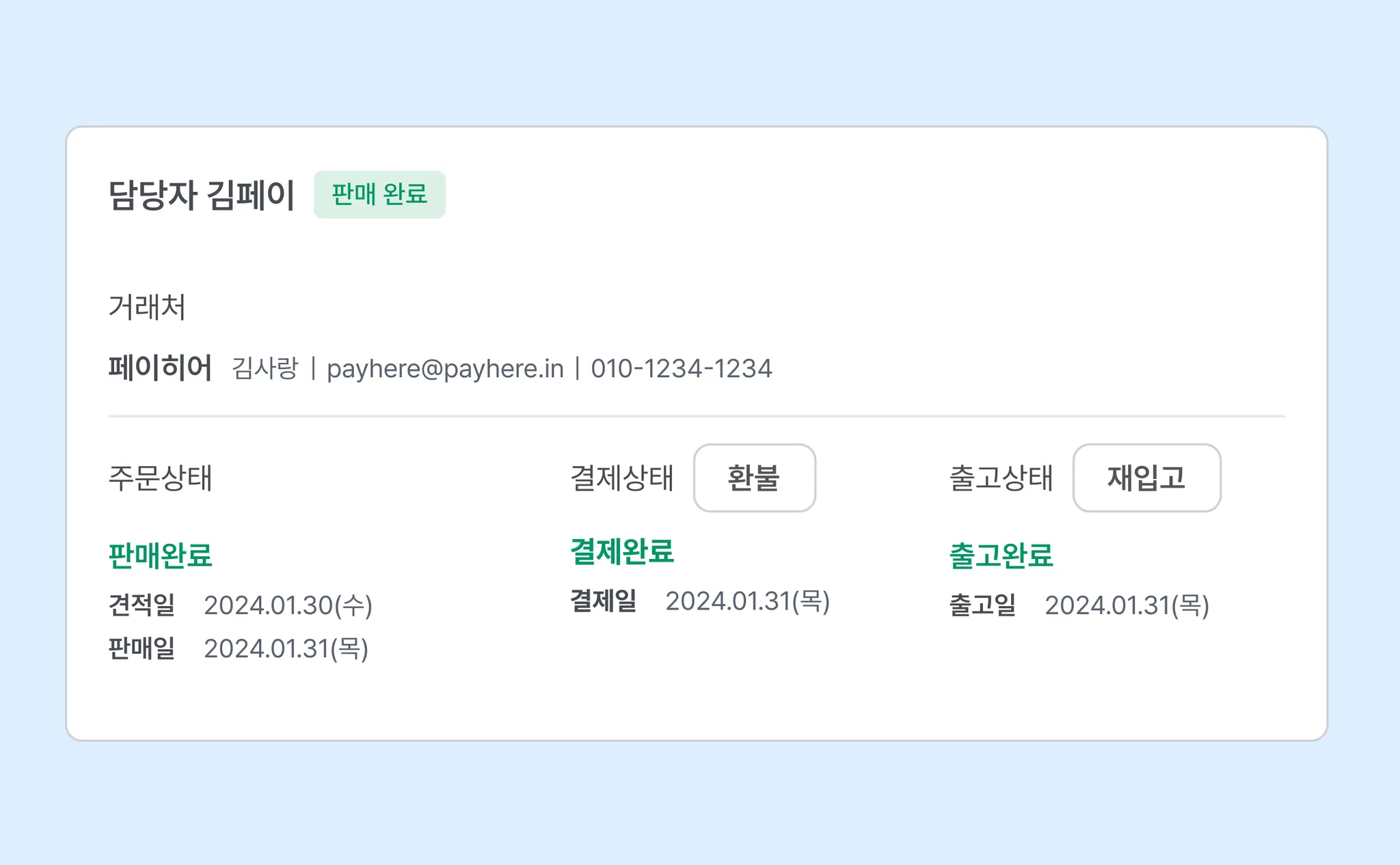Click the payhere@payhere.in email address
1400x865 pixels.
445,369
